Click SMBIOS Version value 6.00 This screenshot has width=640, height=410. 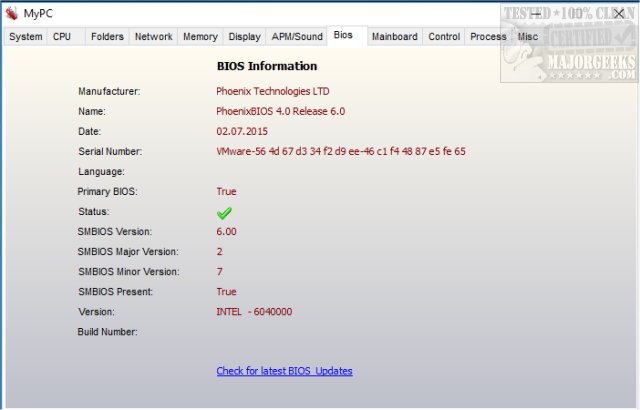pos(226,231)
